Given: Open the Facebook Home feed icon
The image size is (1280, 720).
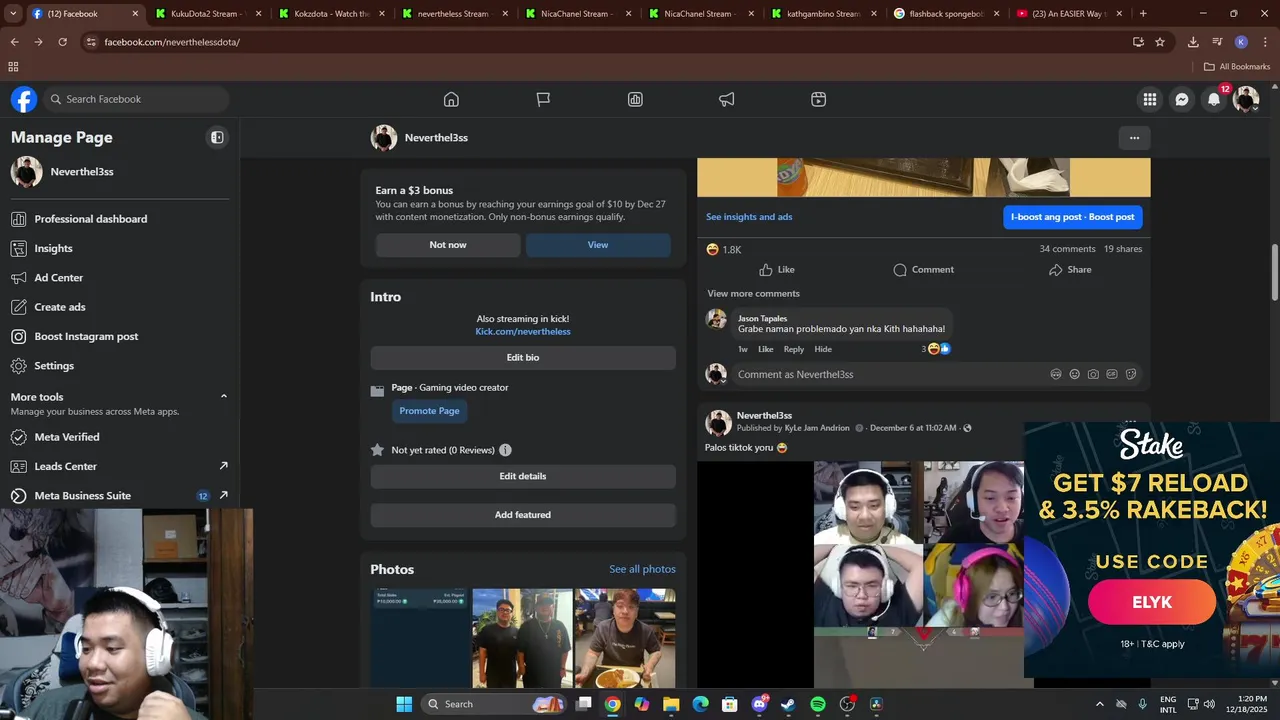Looking at the screenshot, I should pos(451,99).
